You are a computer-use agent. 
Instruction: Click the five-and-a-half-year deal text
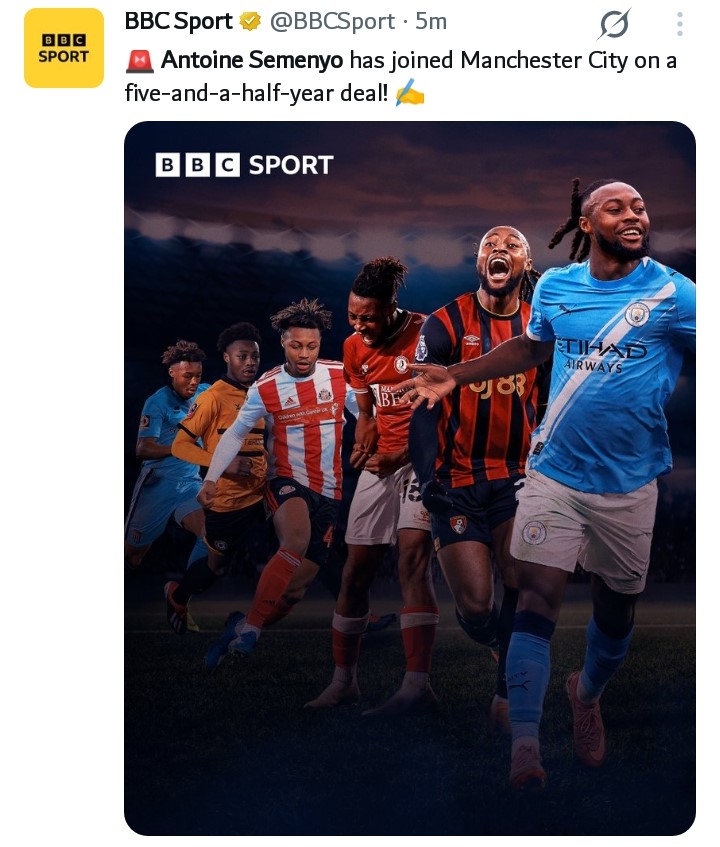256,93
